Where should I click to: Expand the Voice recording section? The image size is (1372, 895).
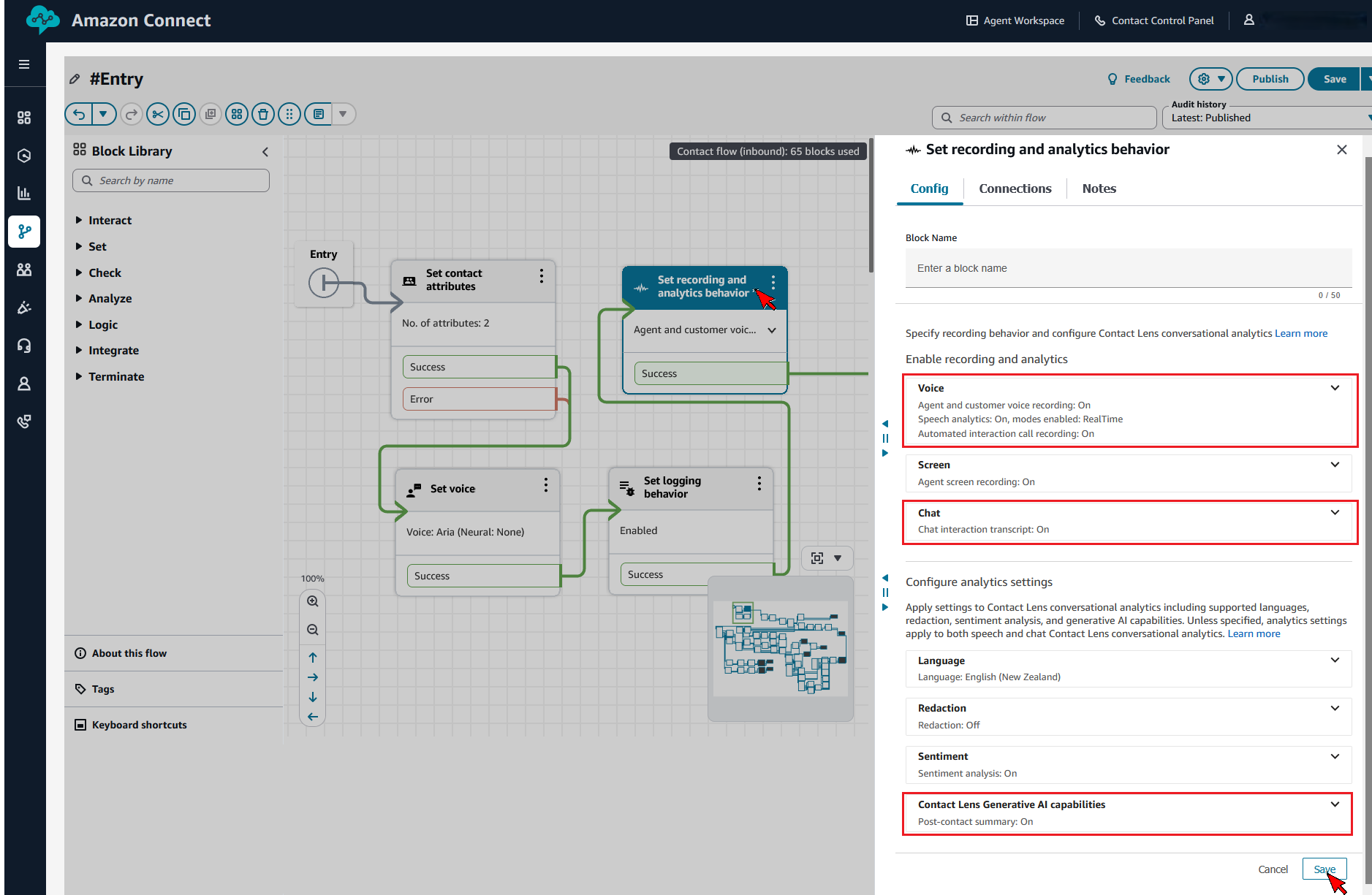click(1335, 388)
